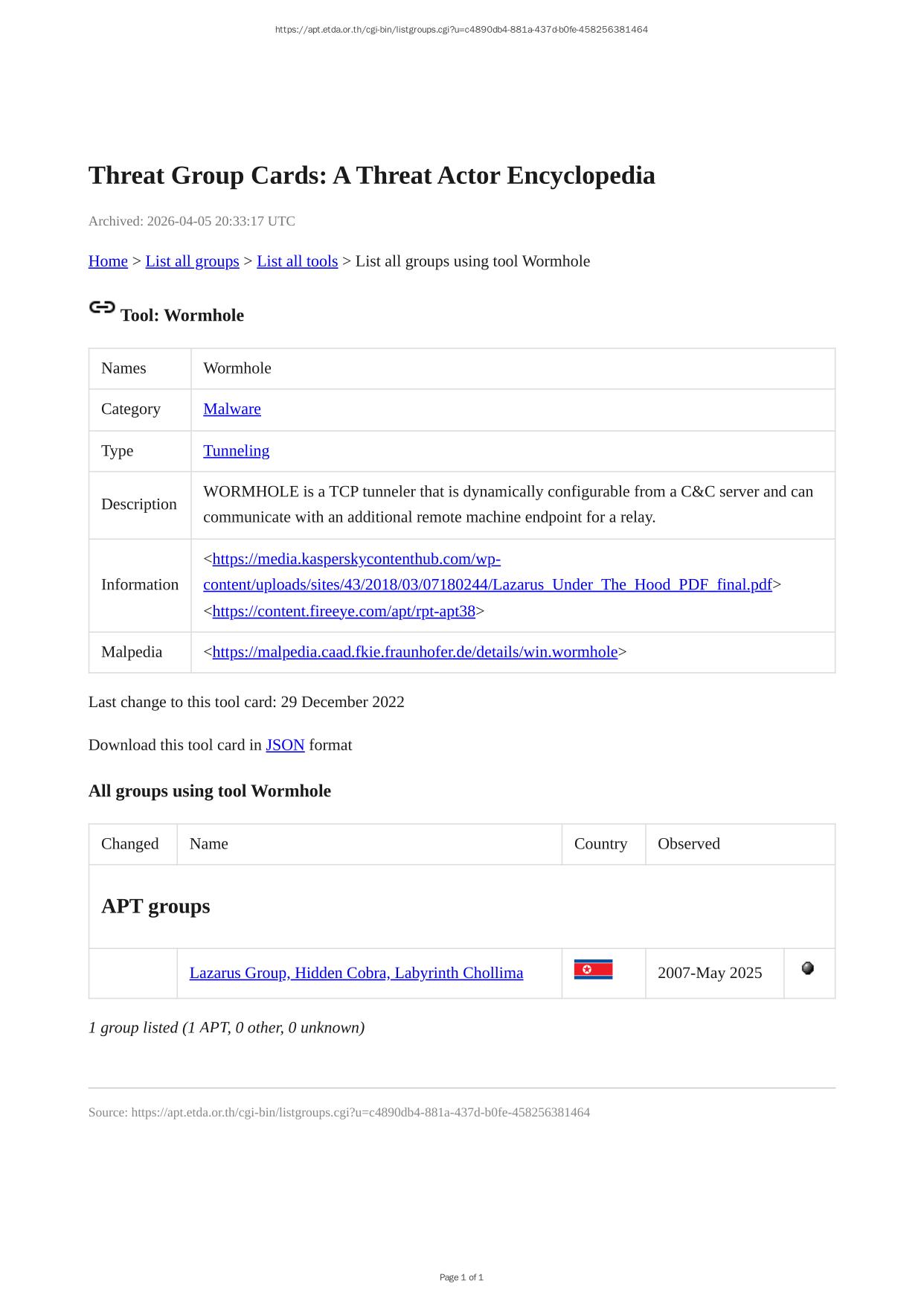Click the Changed column header
Viewport: 924px width, 1307px height.
[130, 843]
